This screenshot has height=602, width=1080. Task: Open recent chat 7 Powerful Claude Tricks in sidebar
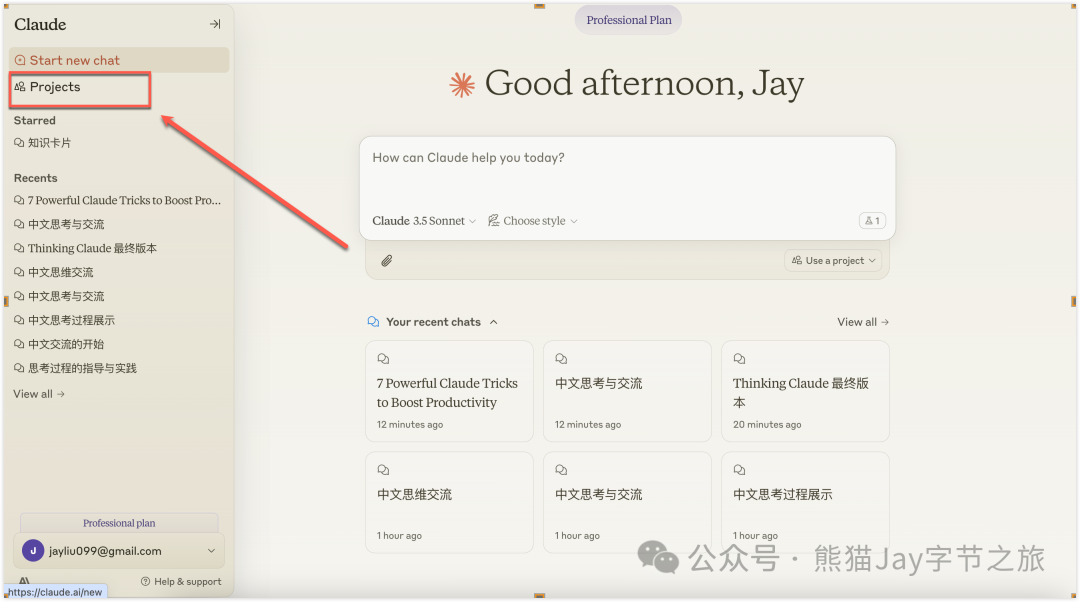pos(117,200)
